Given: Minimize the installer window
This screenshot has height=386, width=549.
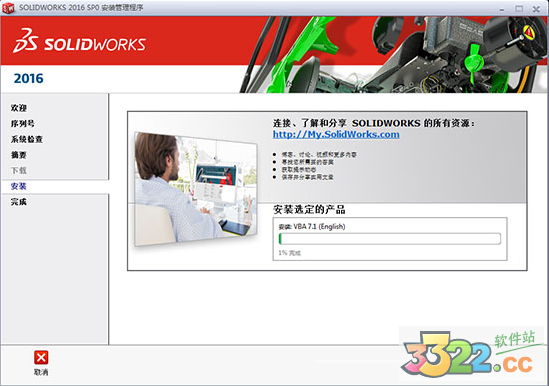Looking at the screenshot, I should click(x=502, y=9).
